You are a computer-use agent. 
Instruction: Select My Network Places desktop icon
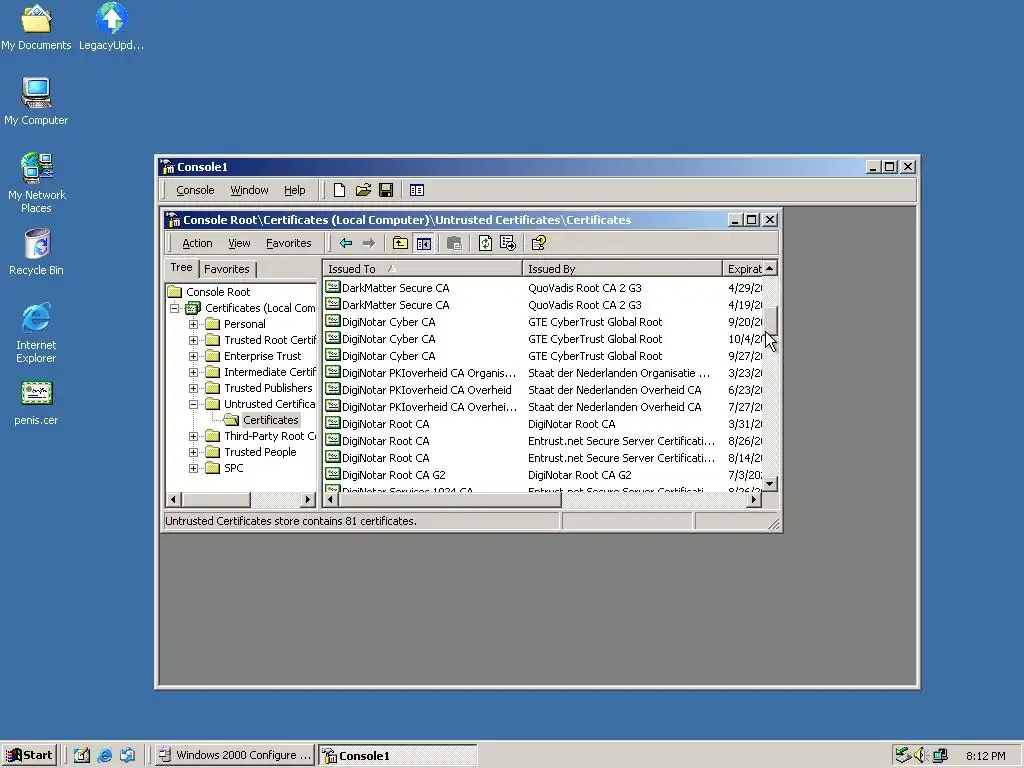36,183
